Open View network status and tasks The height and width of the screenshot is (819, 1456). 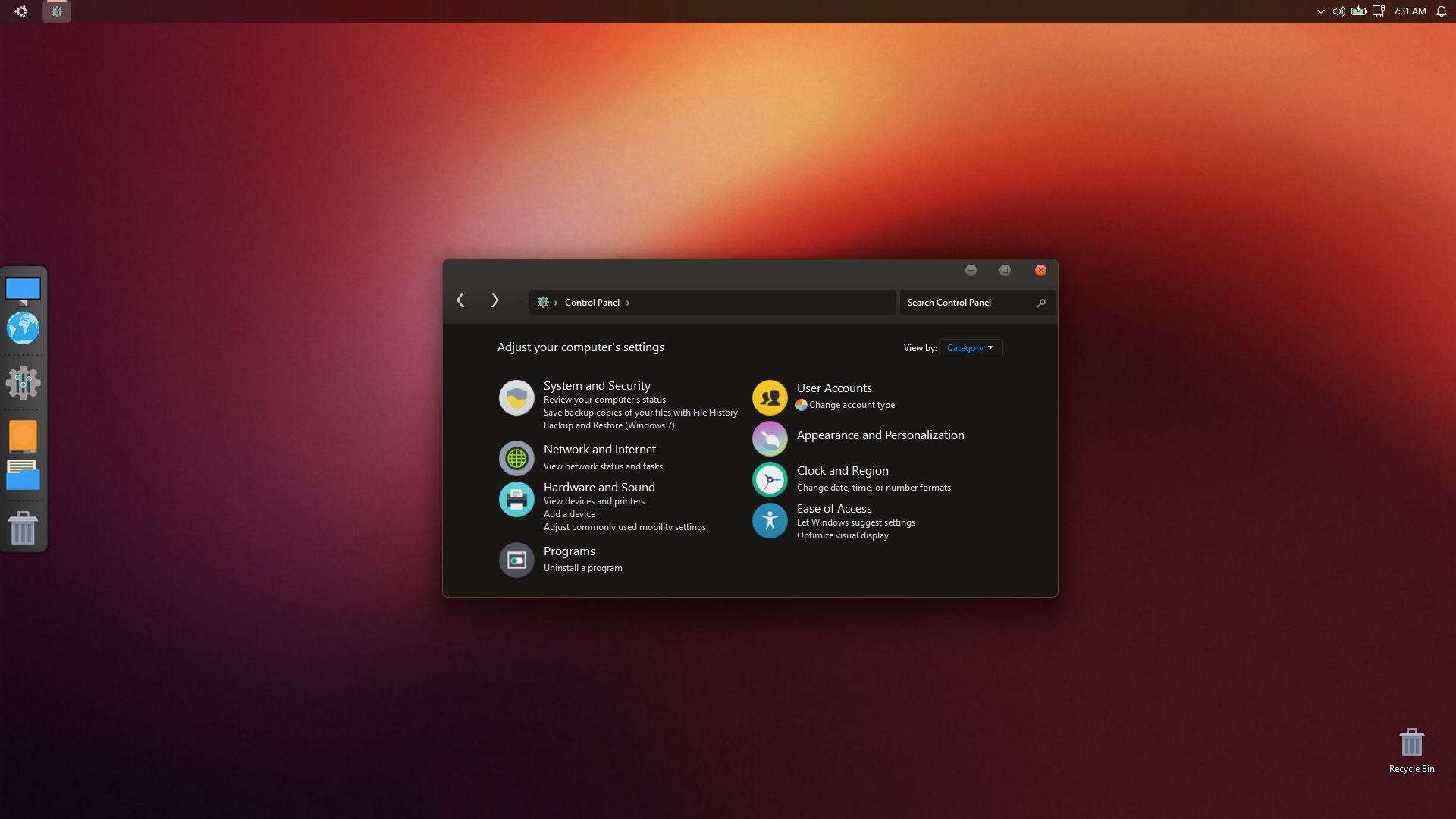click(603, 466)
